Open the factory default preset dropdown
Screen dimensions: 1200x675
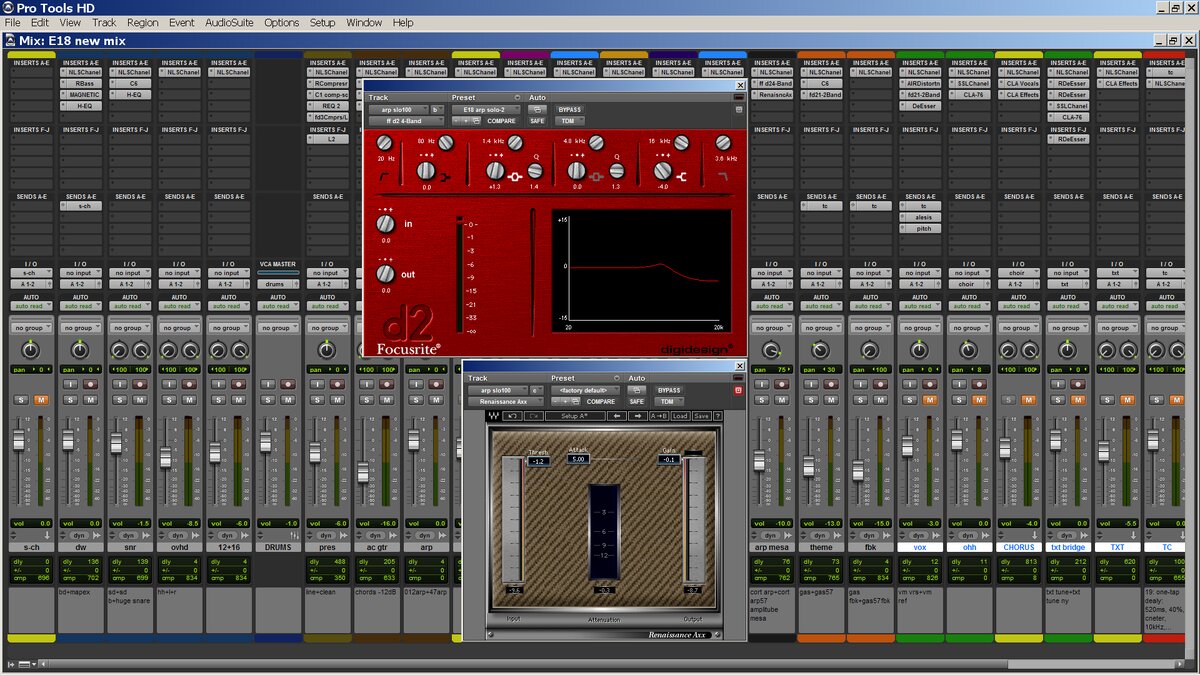tap(586, 390)
